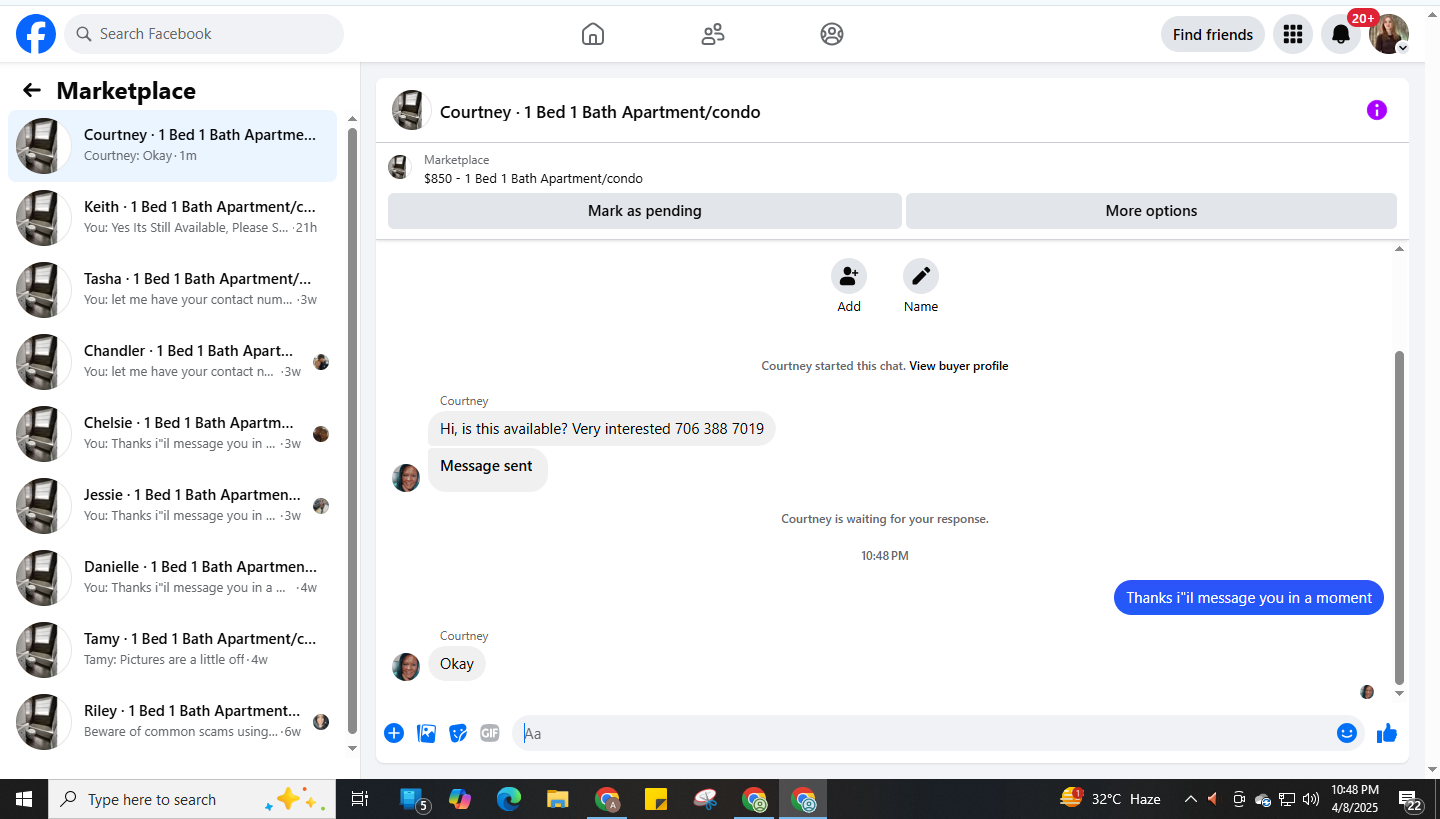The image size is (1440, 819).
Task: Open Chelsie conversation in list
Action: point(172,434)
